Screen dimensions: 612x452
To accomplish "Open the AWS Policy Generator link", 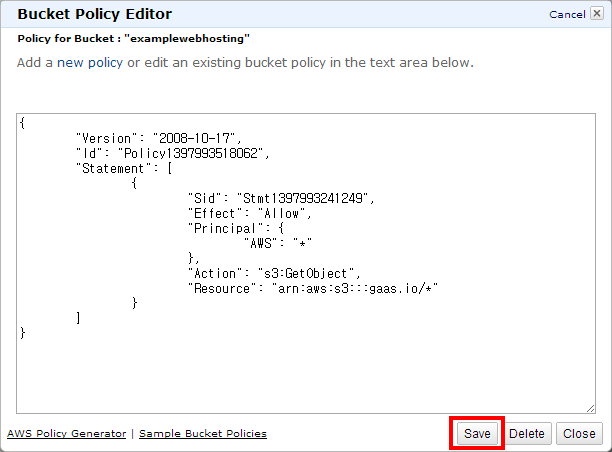I will coord(66,434).
